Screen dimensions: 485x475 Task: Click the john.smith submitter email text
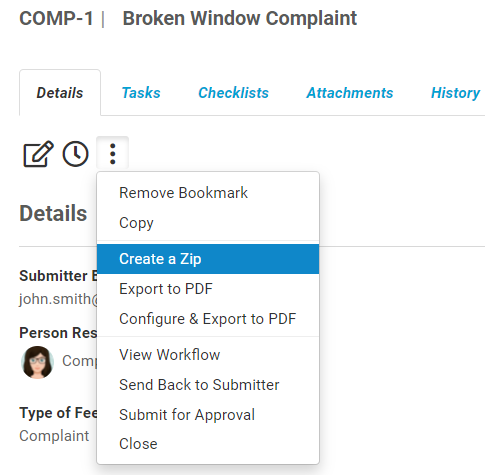point(58,299)
